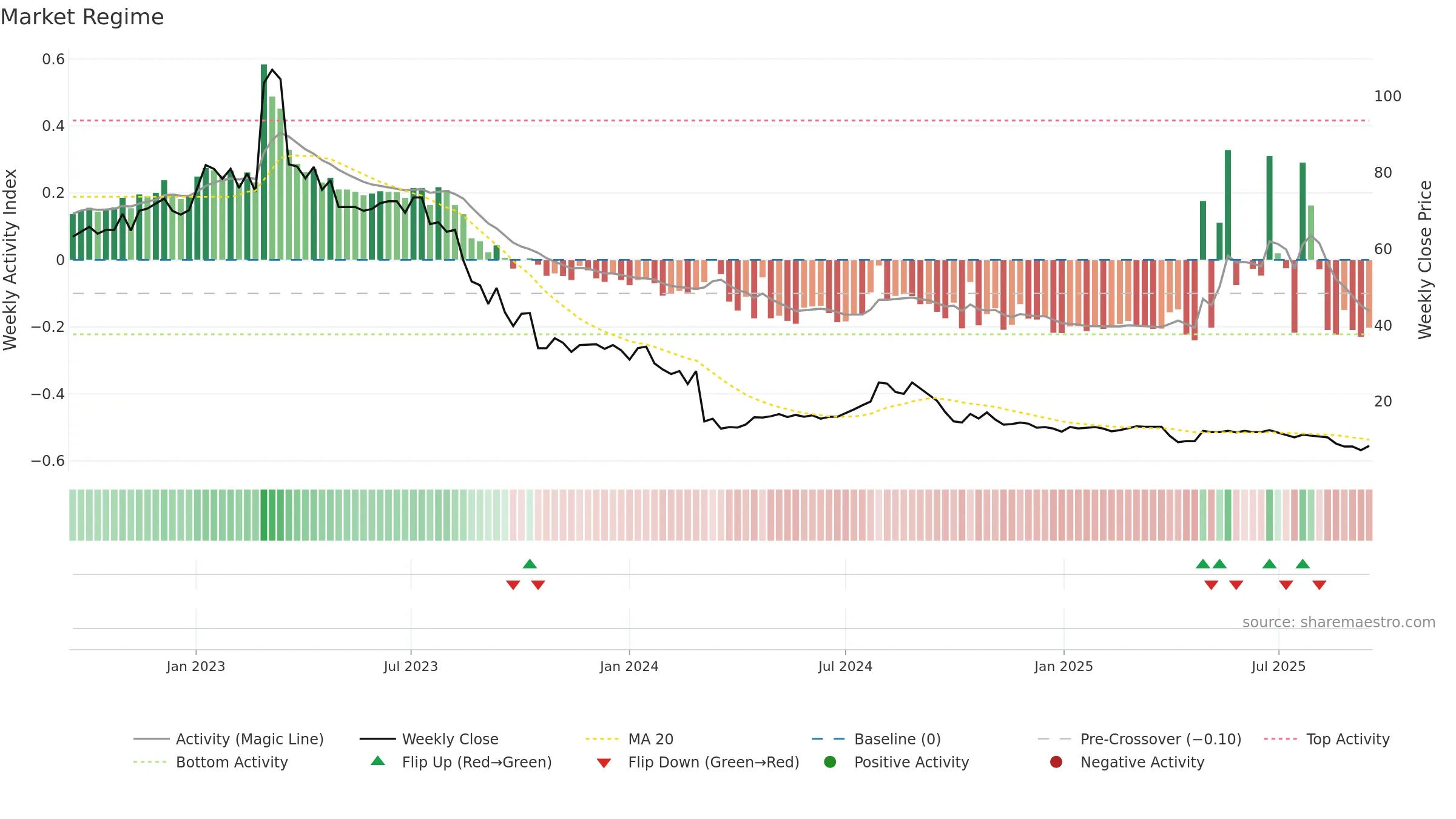Click the darkest green cell in the regime heatmap strip
Viewport: 1456px width, 819px height.
coord(264,515)
